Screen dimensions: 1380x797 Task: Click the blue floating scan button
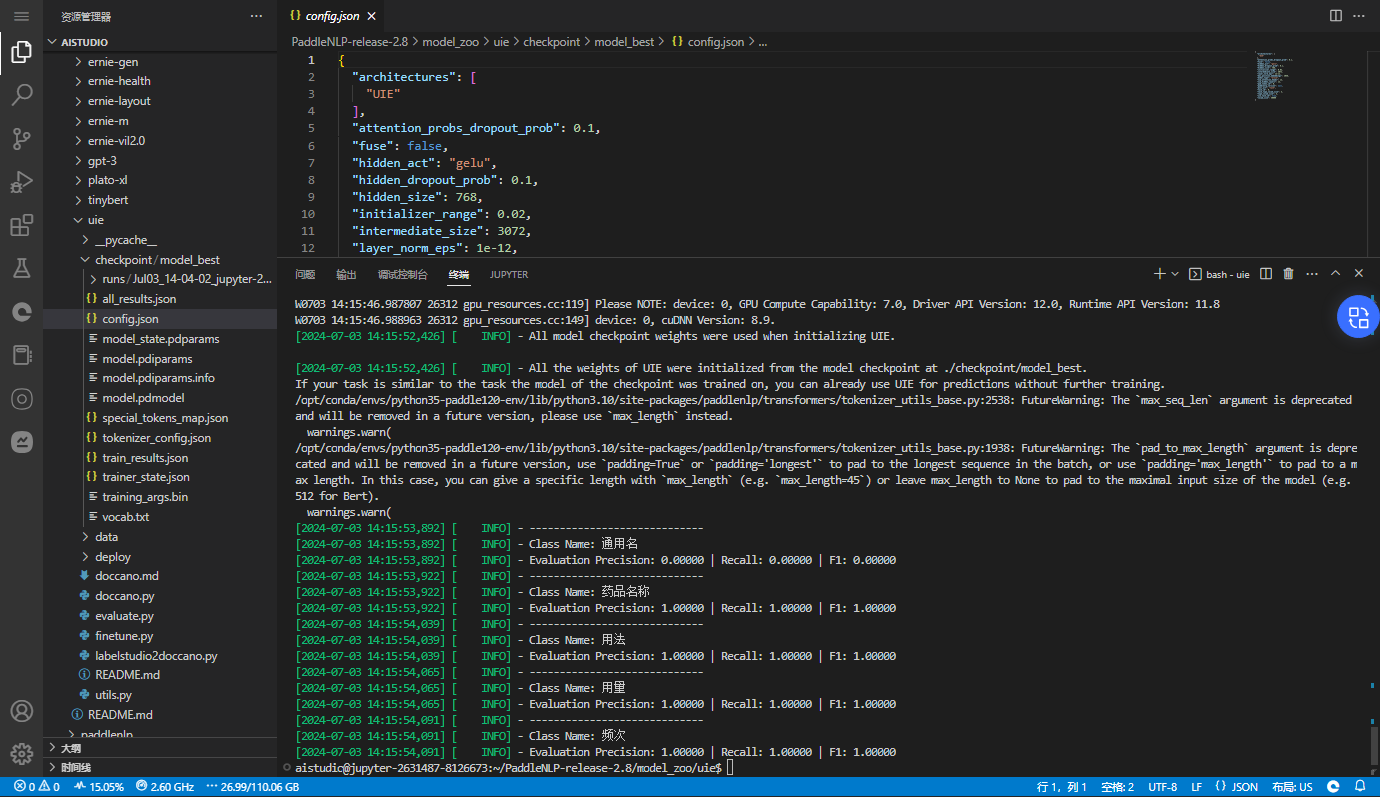tap(1358, 318)
